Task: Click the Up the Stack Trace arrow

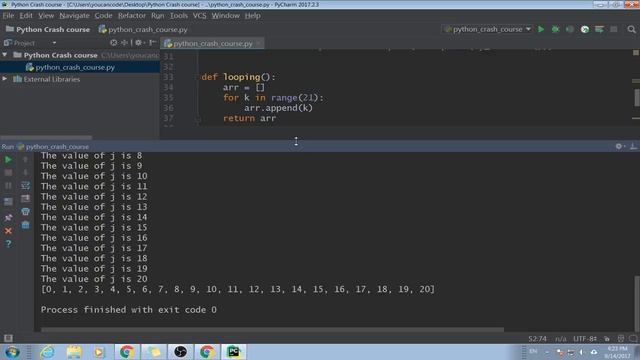Action: pos(25,160)
